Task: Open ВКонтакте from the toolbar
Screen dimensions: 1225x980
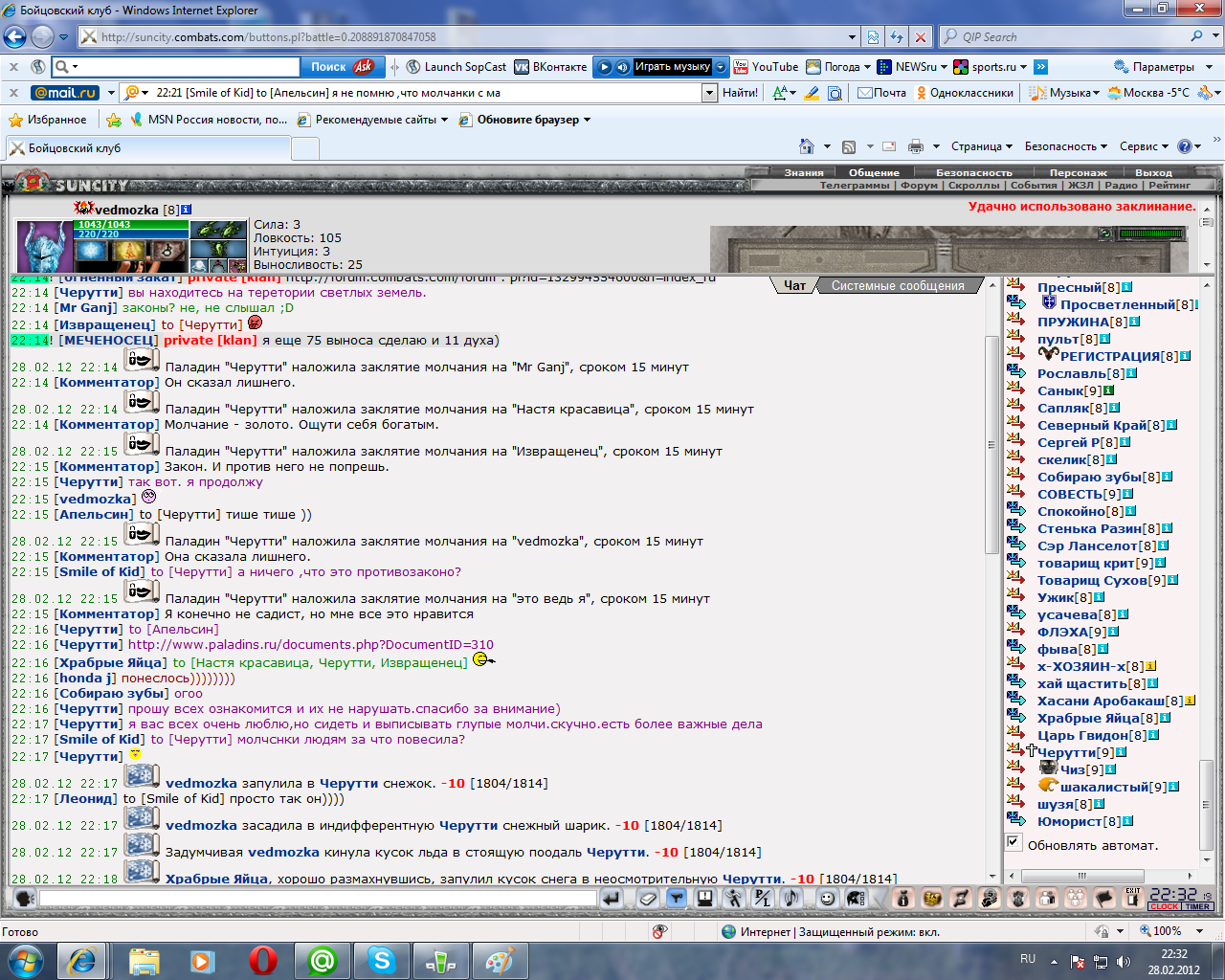Action: tap(550, 67)
